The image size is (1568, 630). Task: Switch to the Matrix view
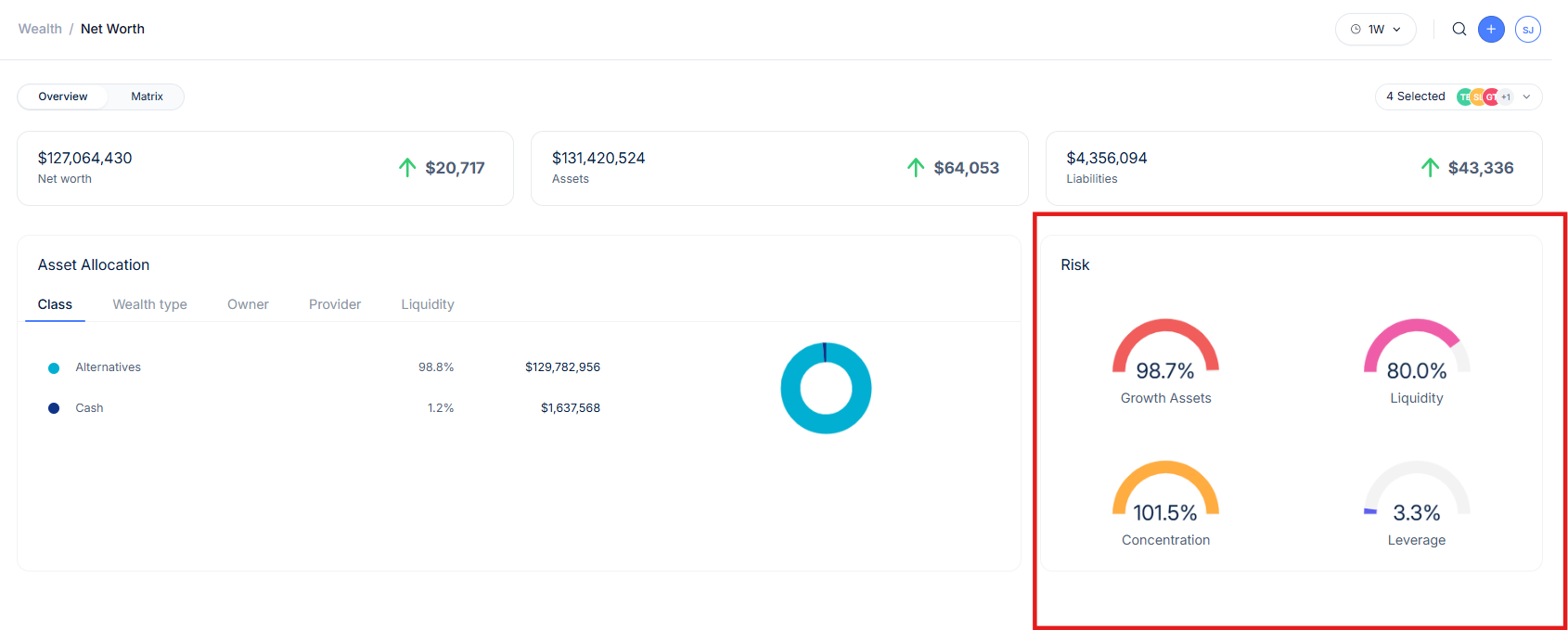pos(147,96)
